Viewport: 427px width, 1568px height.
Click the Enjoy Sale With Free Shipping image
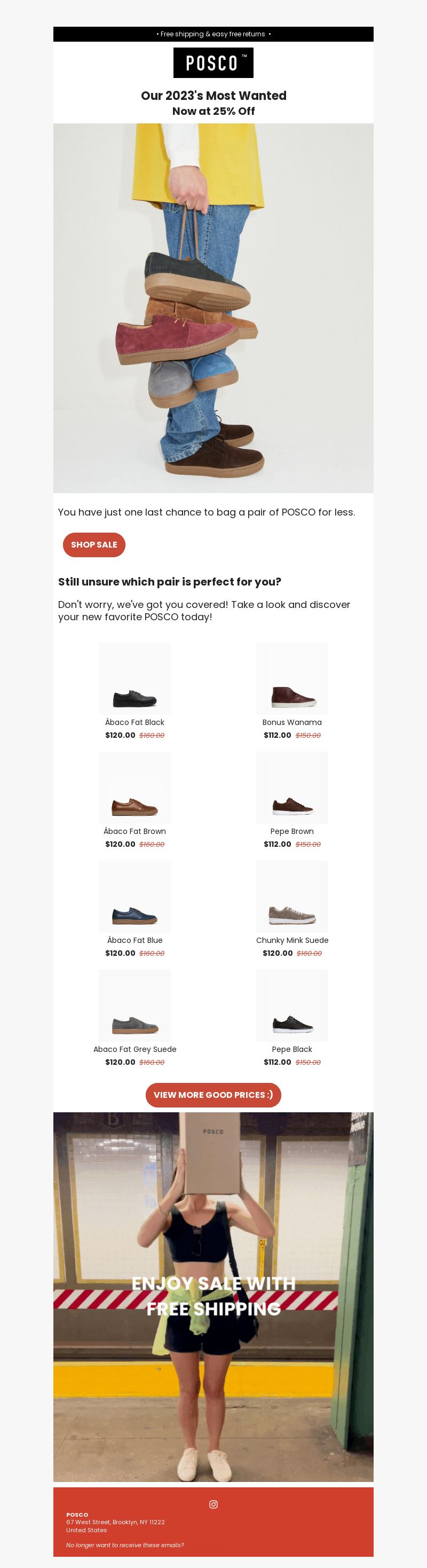click(x=213, y=1297)
